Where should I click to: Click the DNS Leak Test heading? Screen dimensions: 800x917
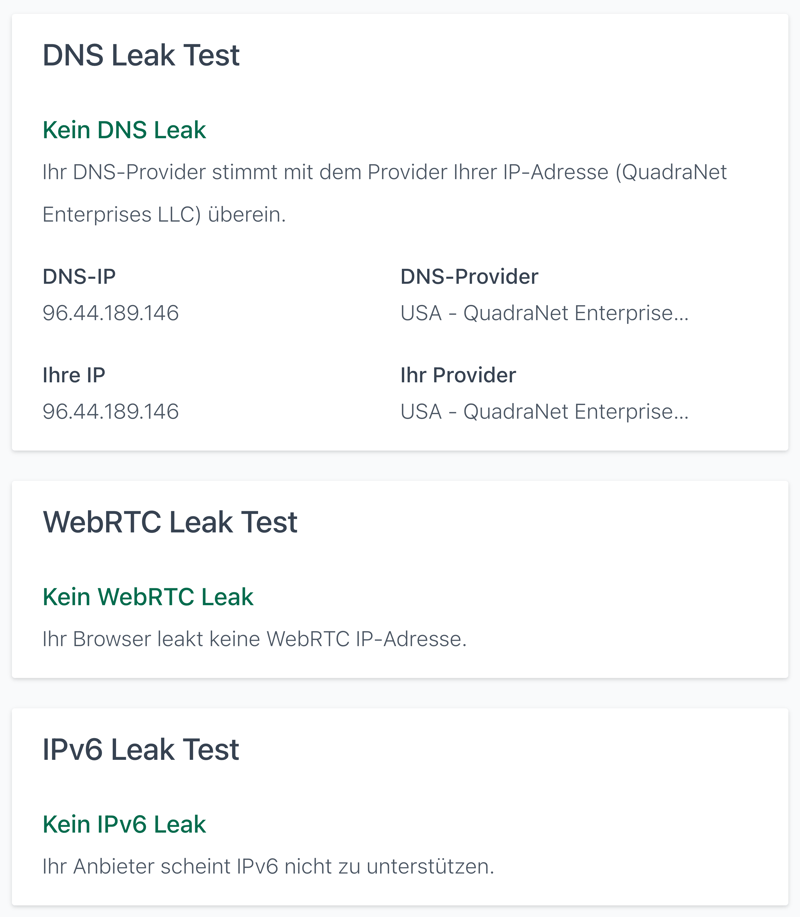click(x=141, y=55)
